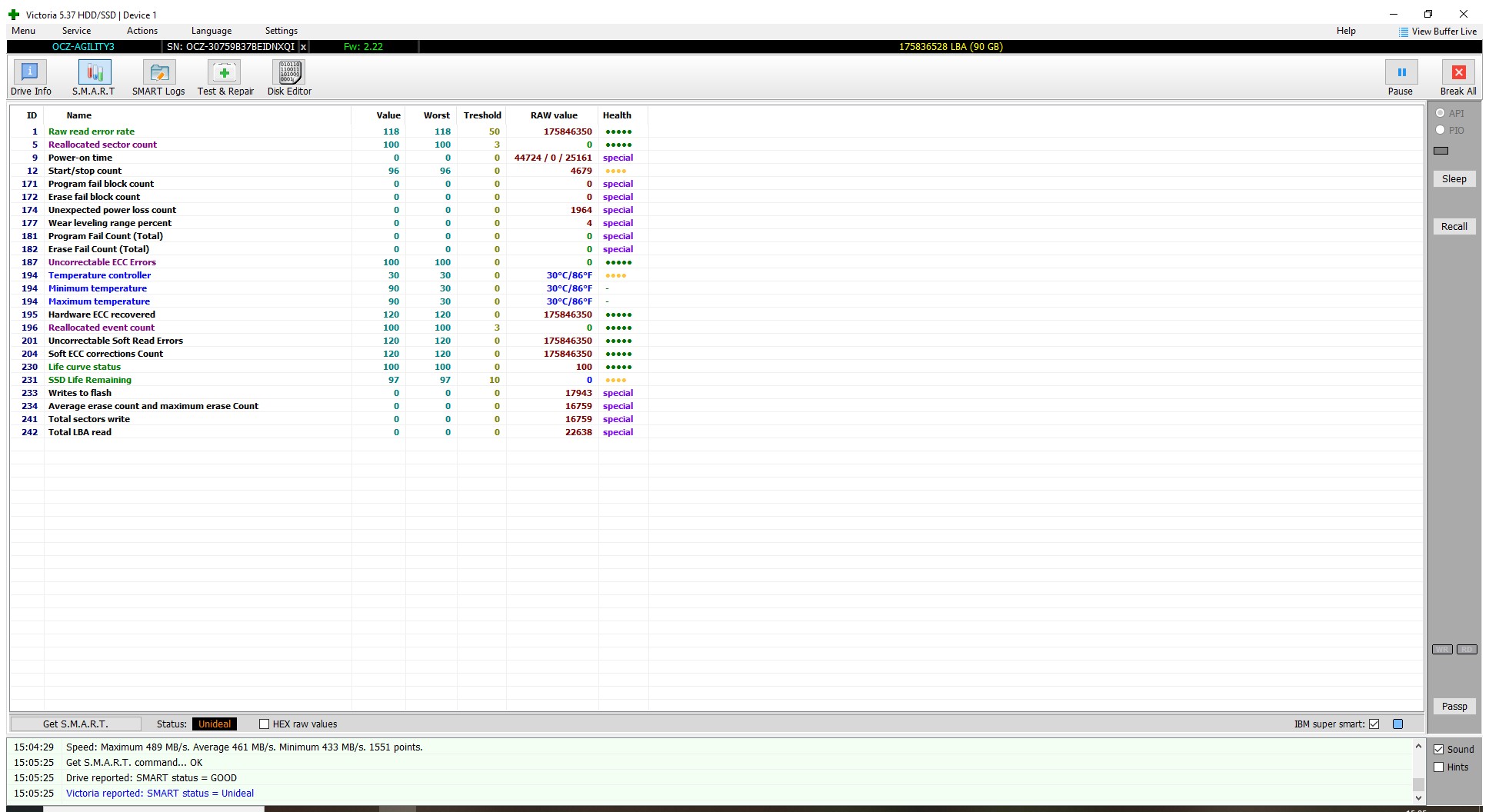
Task: Click the small gray indicator below PIO
Action: coord(1441,151)
